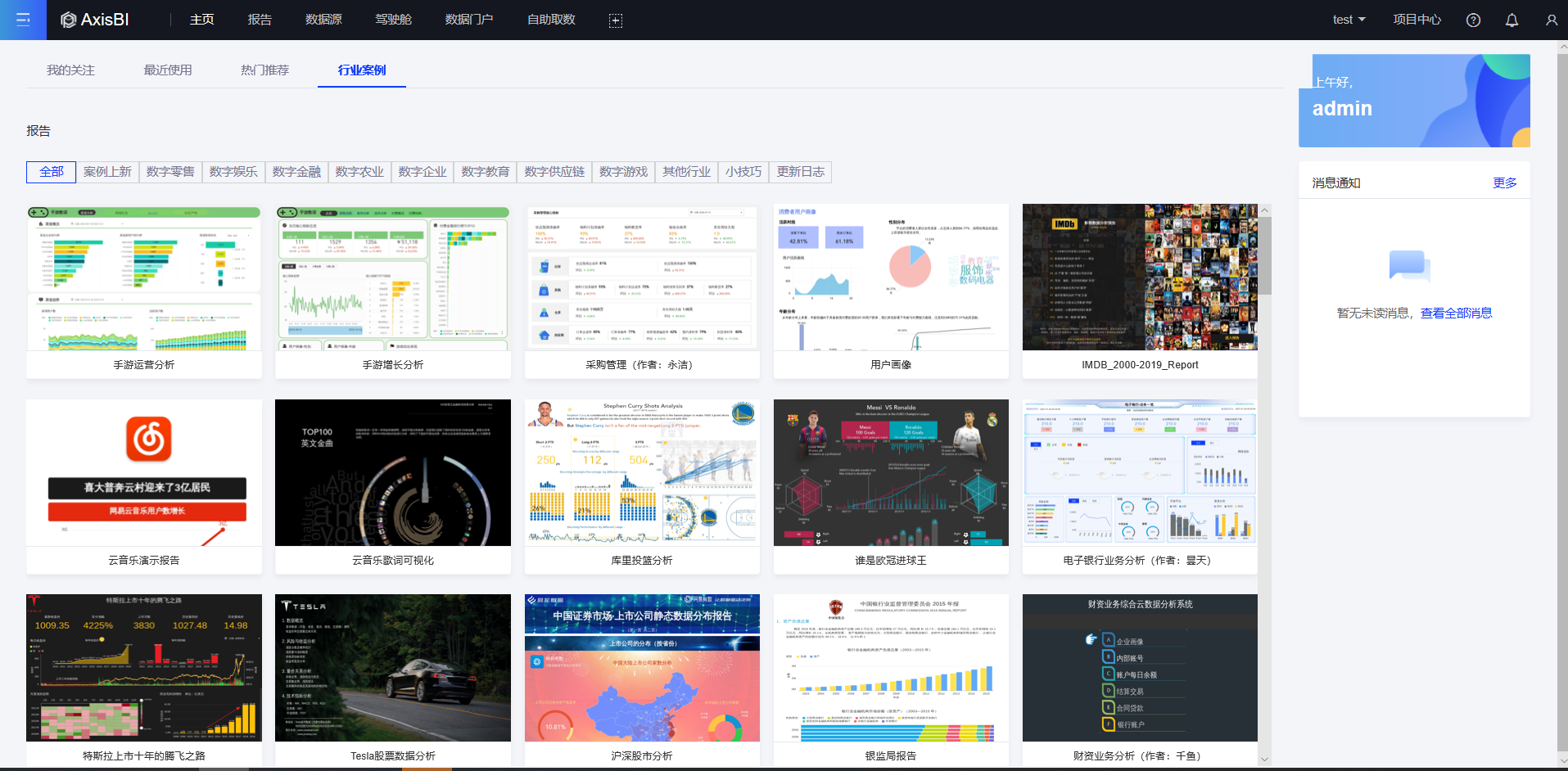
Task: Open the user profile icon
Action: pyautogui.click(x=1551, y=20)
